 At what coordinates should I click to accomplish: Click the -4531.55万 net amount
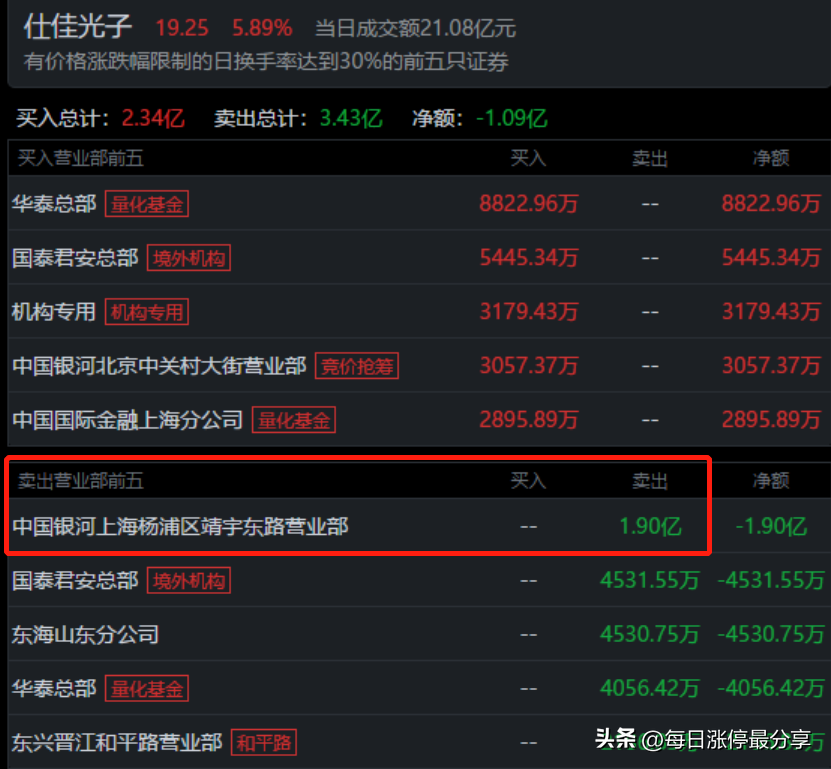[771, 581]
